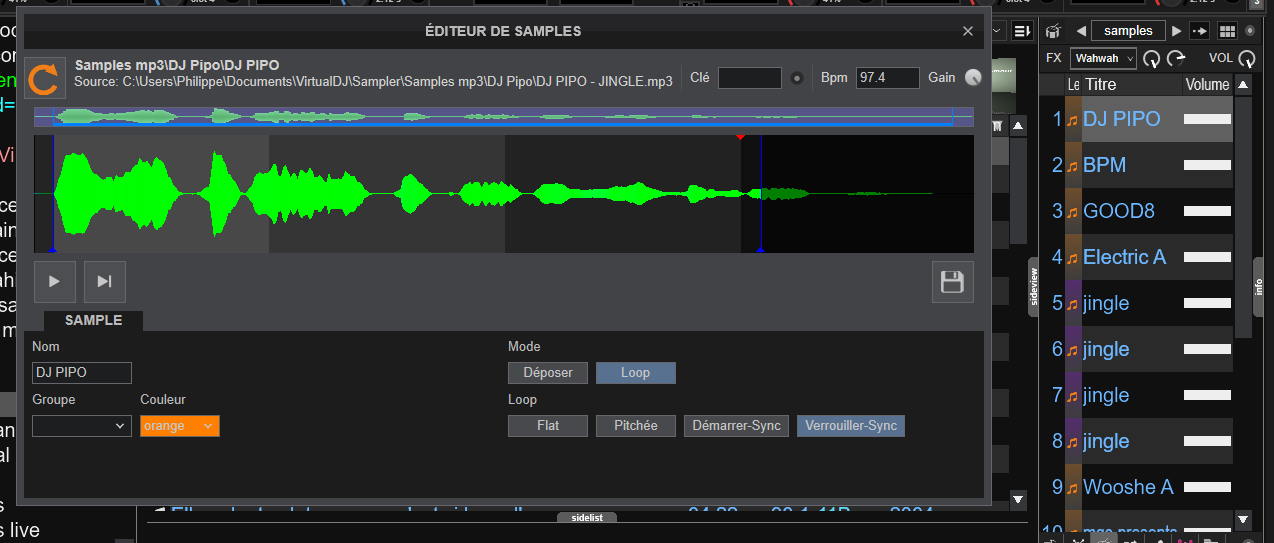Image resolution: width=1274 pixels, height=543 pixels.
Task: Click the red marker atop the waveform
Action: pyautogui.click(x=740, y=137)
